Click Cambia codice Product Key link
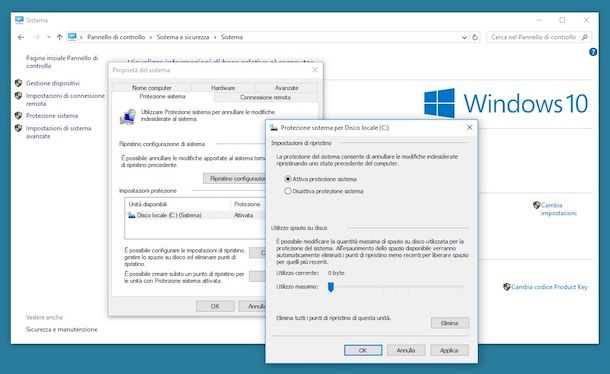610x374 pixels. 549,287
